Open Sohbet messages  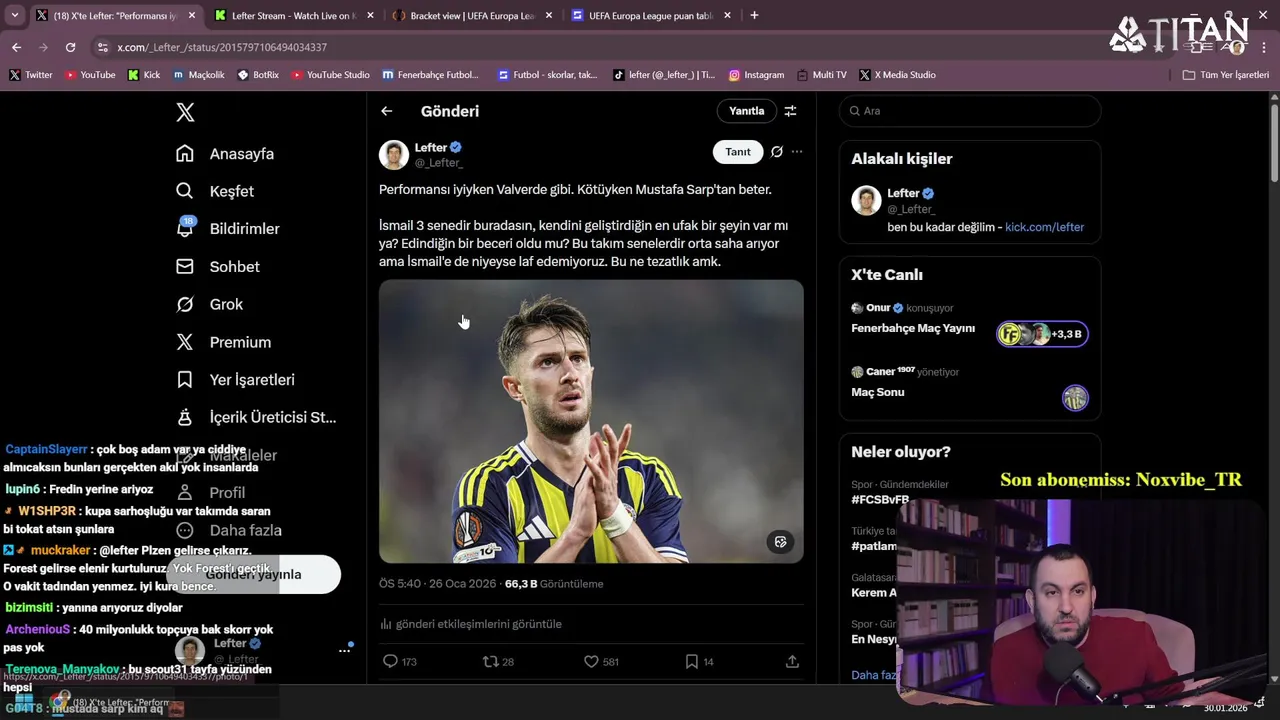(x=218, y=267)
